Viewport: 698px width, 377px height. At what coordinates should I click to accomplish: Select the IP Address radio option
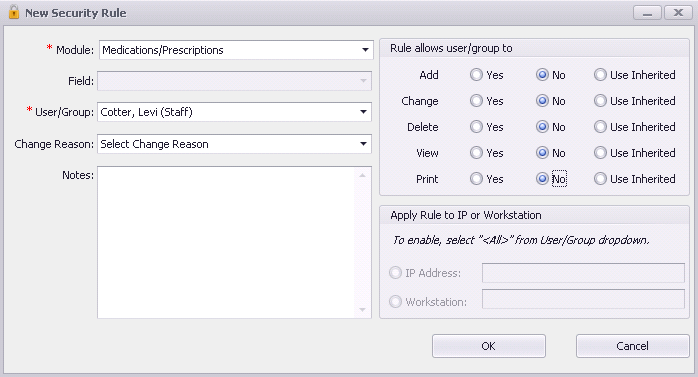pos(395,272)
